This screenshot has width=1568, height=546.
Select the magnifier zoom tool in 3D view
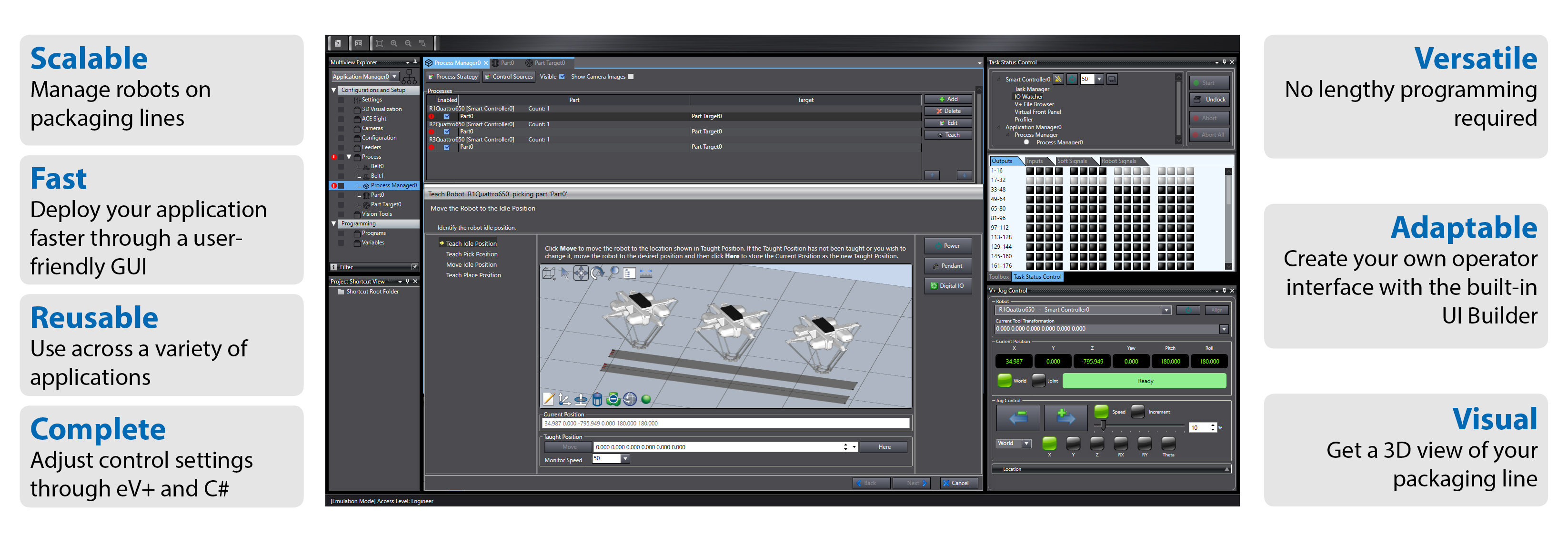(613, 273)
